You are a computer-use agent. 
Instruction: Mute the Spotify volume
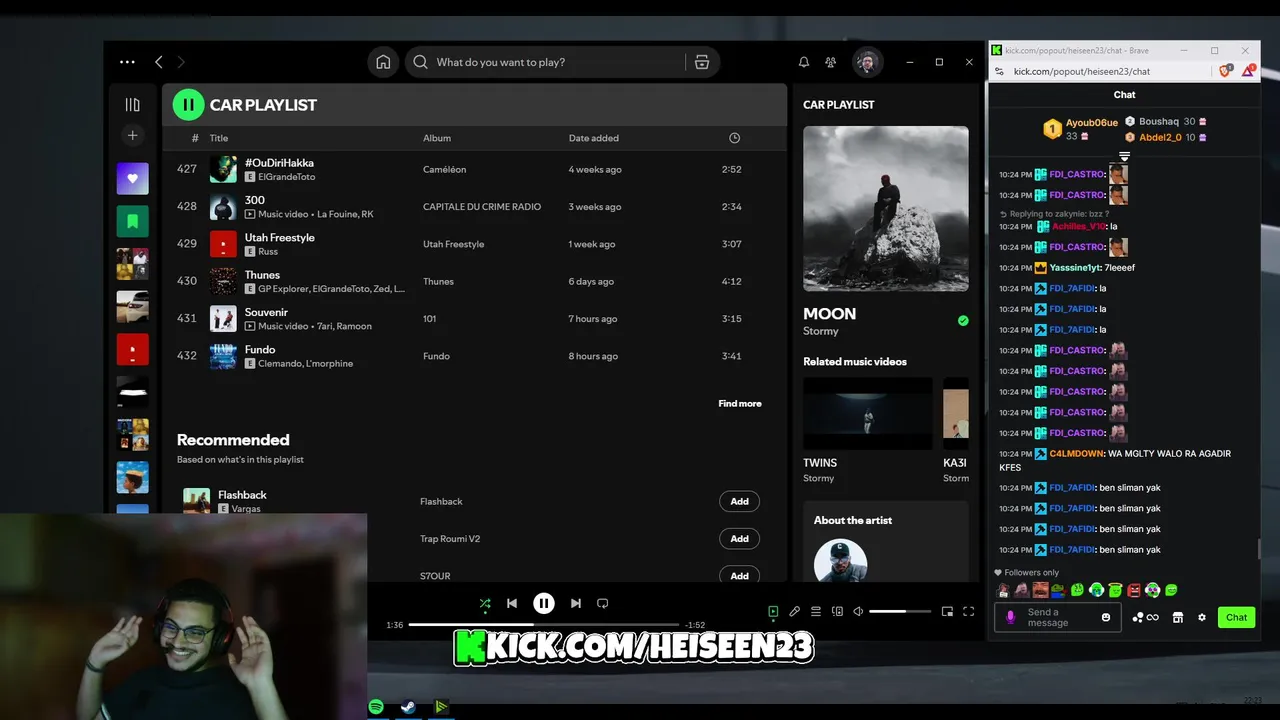(x=858, y=611)
